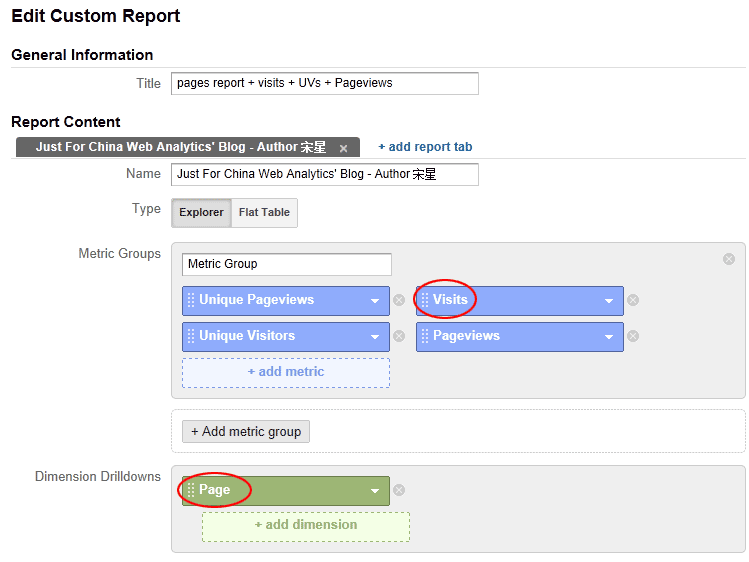This screenshot has width=749, height=562.
Task: Remove the Pageviews metric
Action: [633, 336]
